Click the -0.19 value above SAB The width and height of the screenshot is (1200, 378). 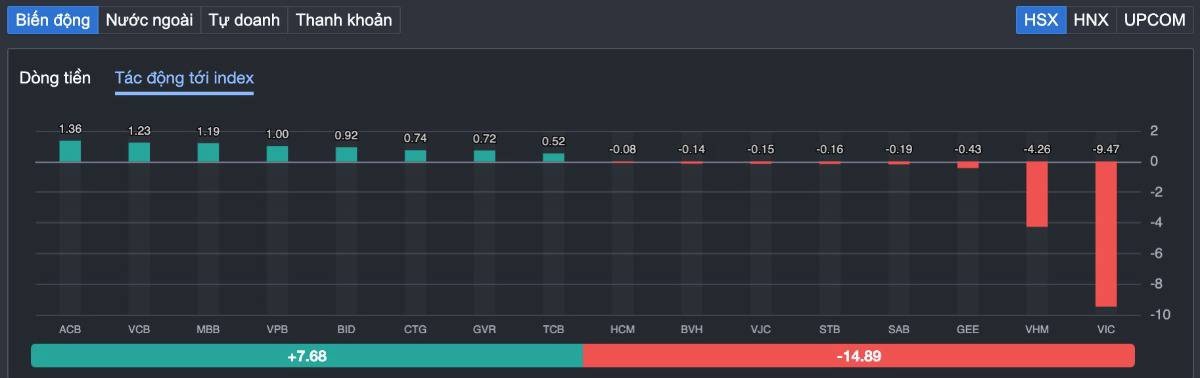point(899,149)
